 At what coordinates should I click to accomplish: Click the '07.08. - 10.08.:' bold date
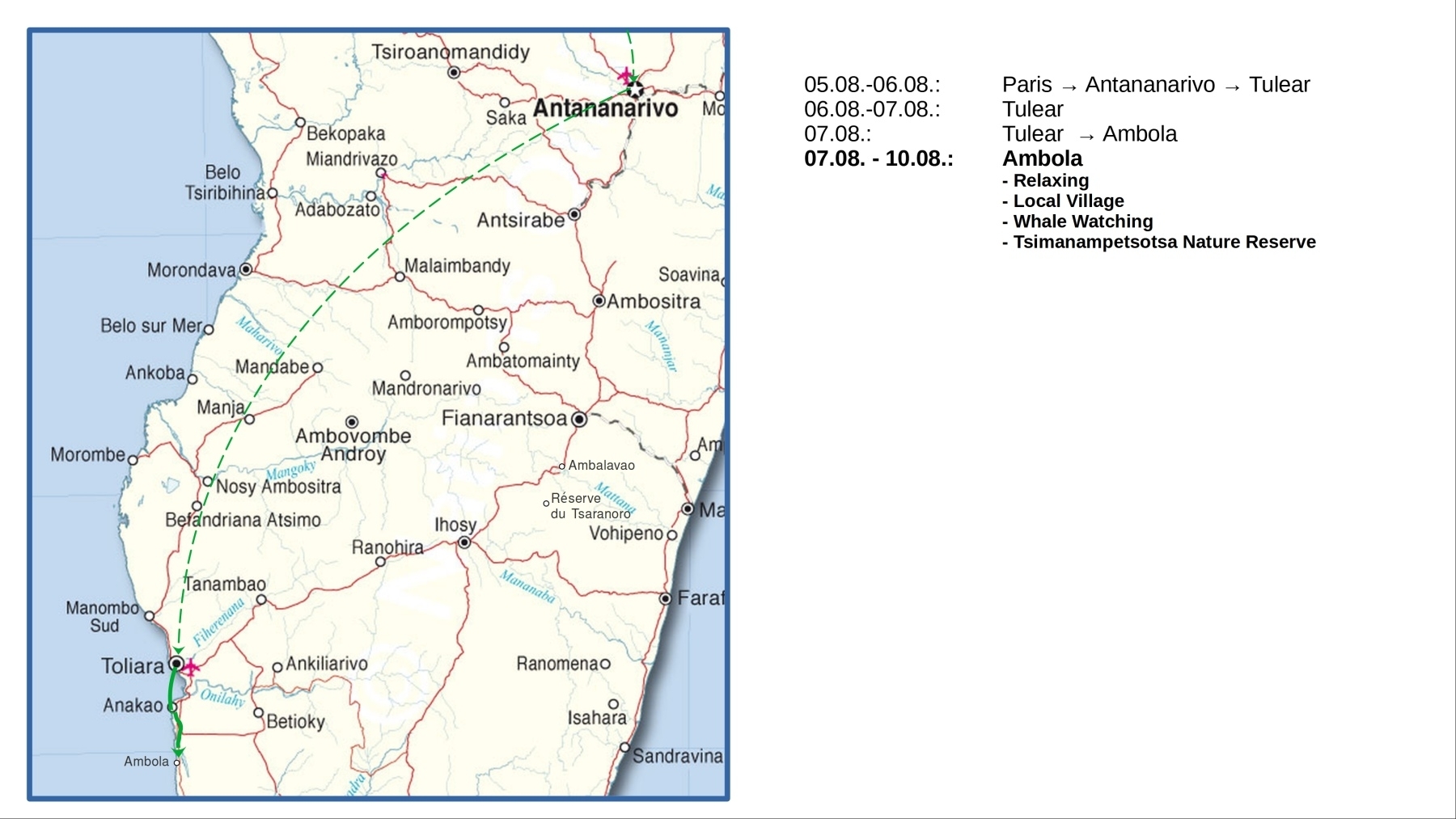tap(878, 158)
